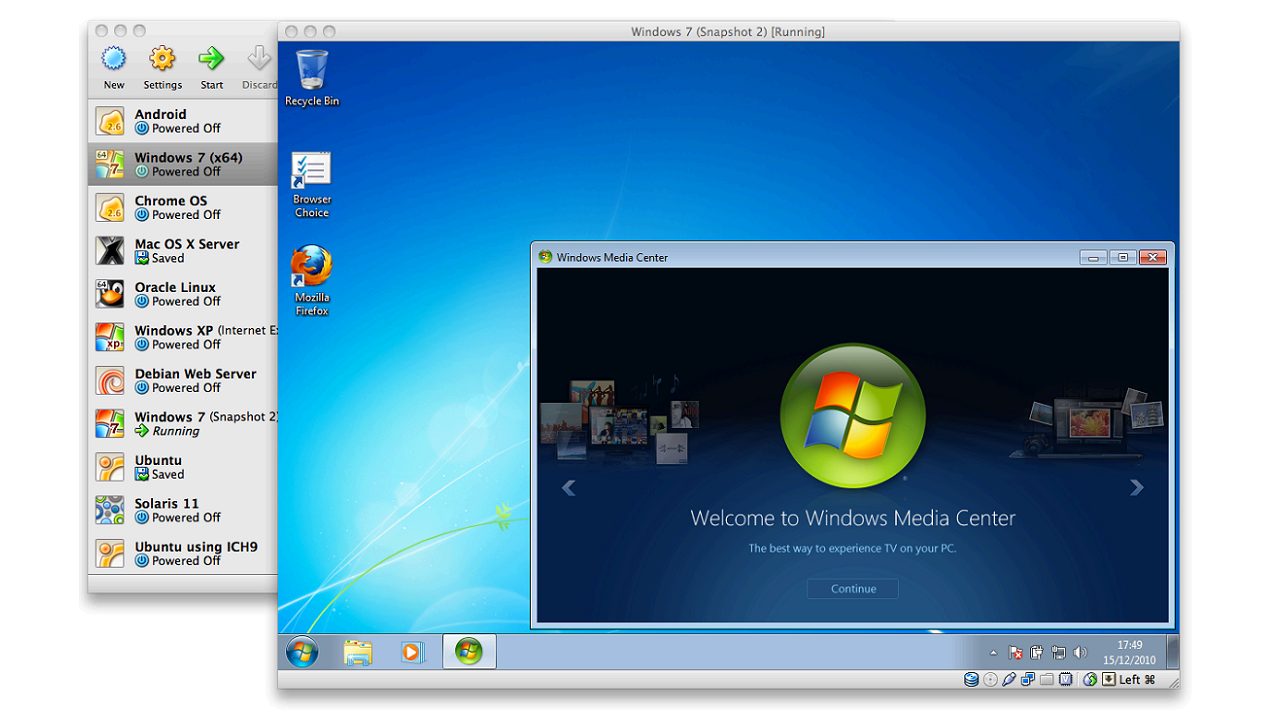The image size is (1280, 720).
Task: Open Windows Explorer from the guest taskbar
Action: pos(358,652)
